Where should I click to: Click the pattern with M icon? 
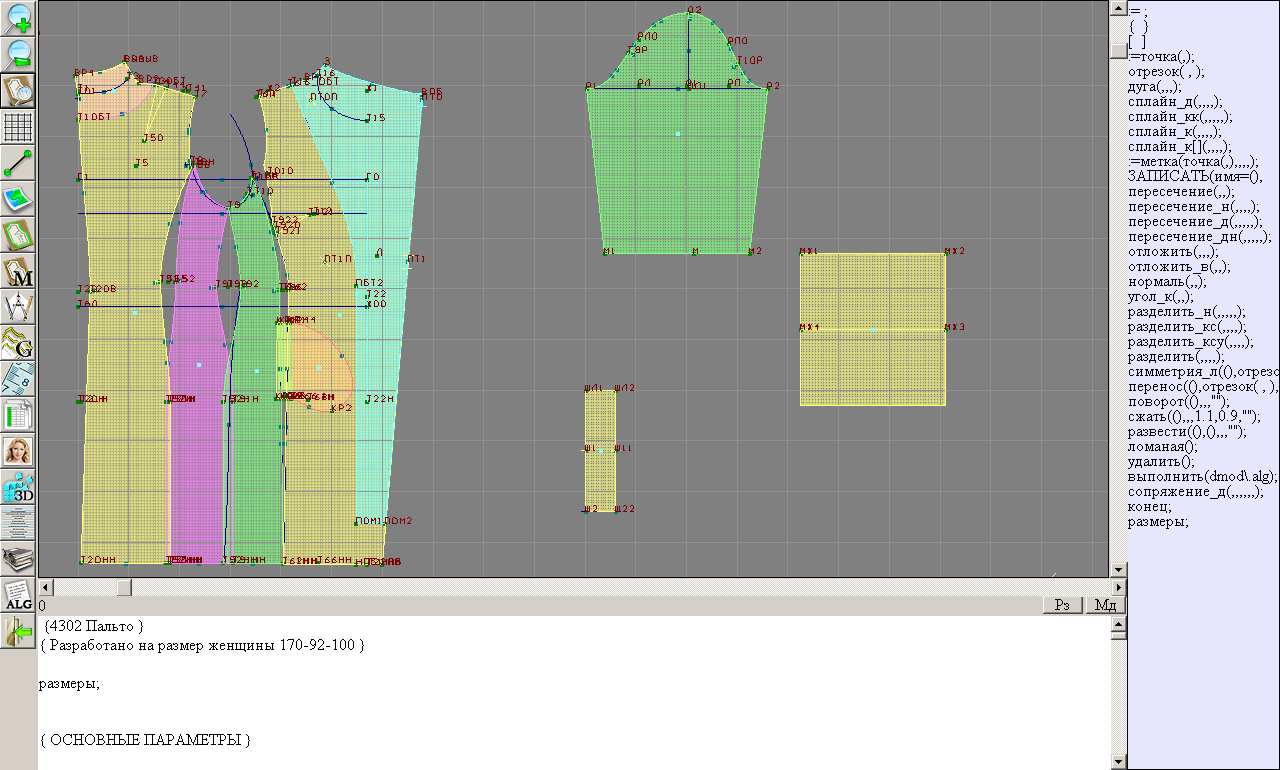pos(18,271)
